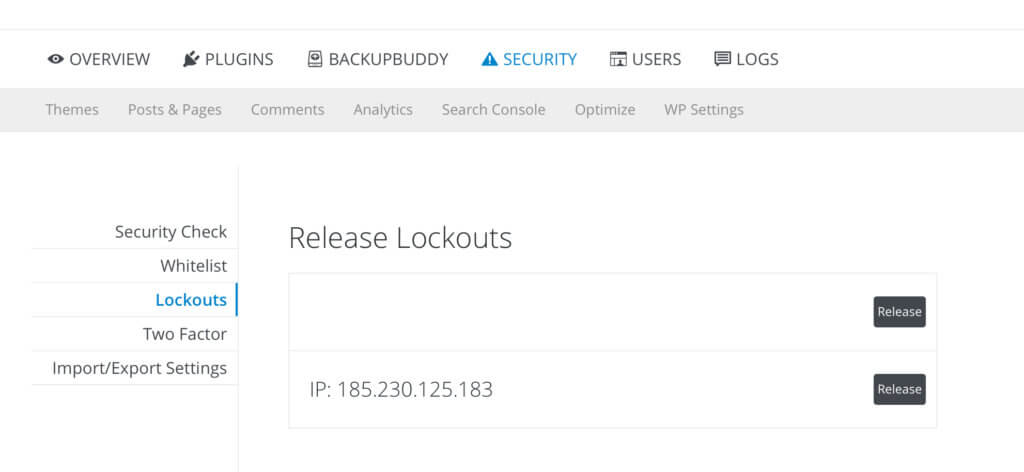Open Two Factor settings

(x=185, y=334)
